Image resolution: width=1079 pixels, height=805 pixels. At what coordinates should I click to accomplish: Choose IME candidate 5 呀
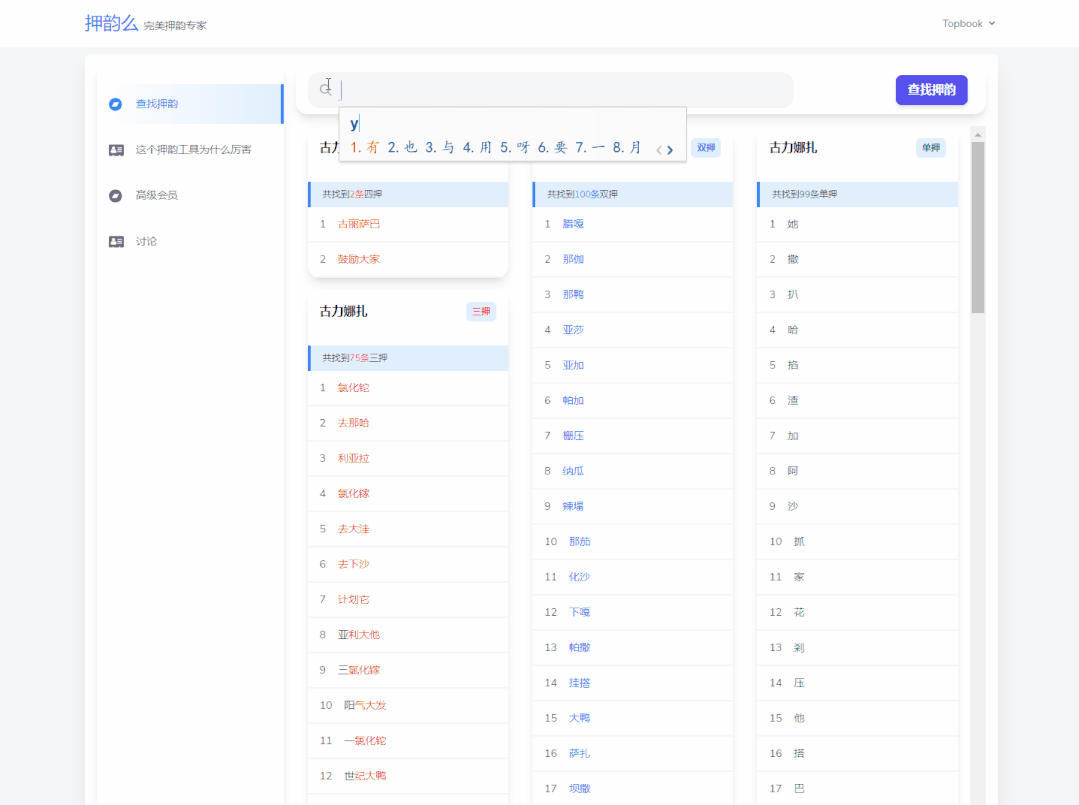pos(515,147)
